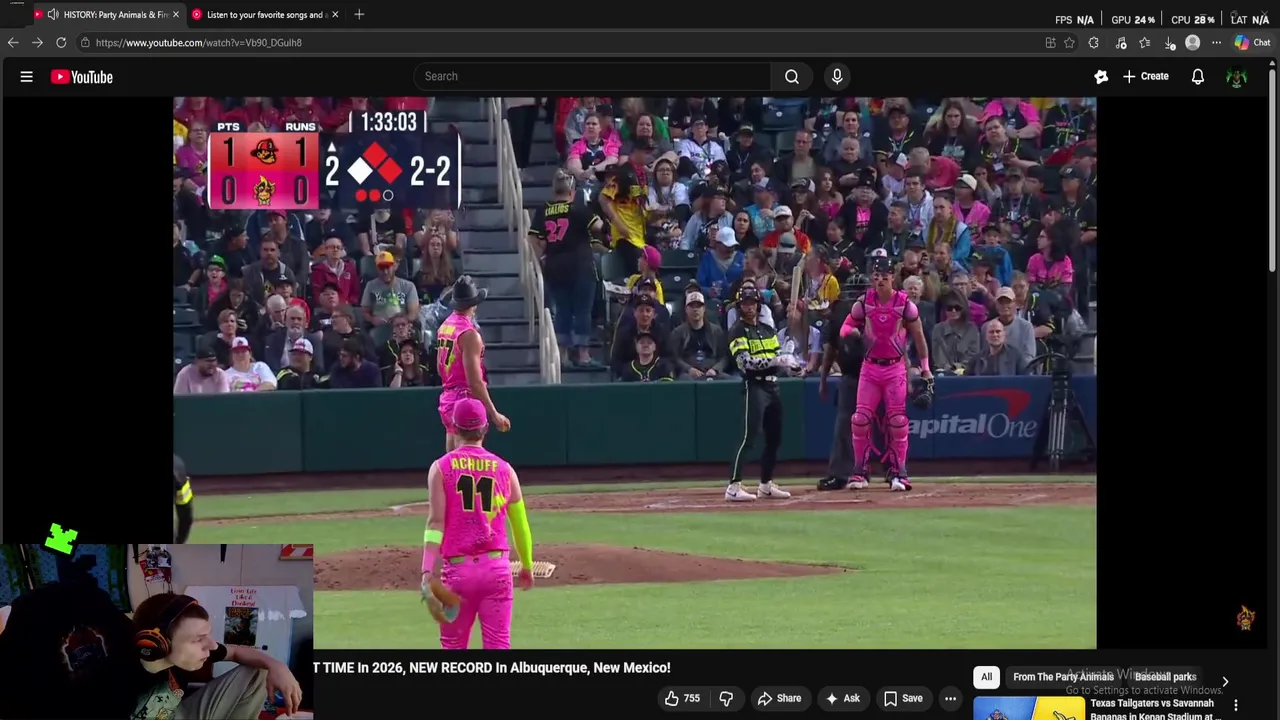
Task: Click in the YouTube search box
Action: (592, 76)
